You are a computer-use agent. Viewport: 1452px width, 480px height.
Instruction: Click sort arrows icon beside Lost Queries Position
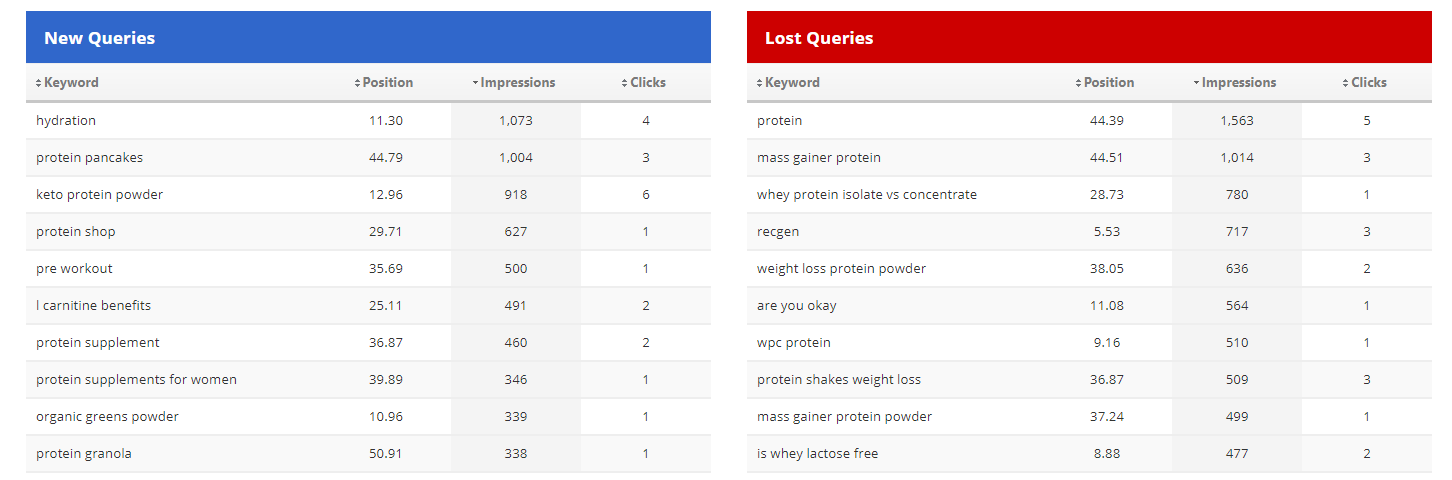(1079, 83)
